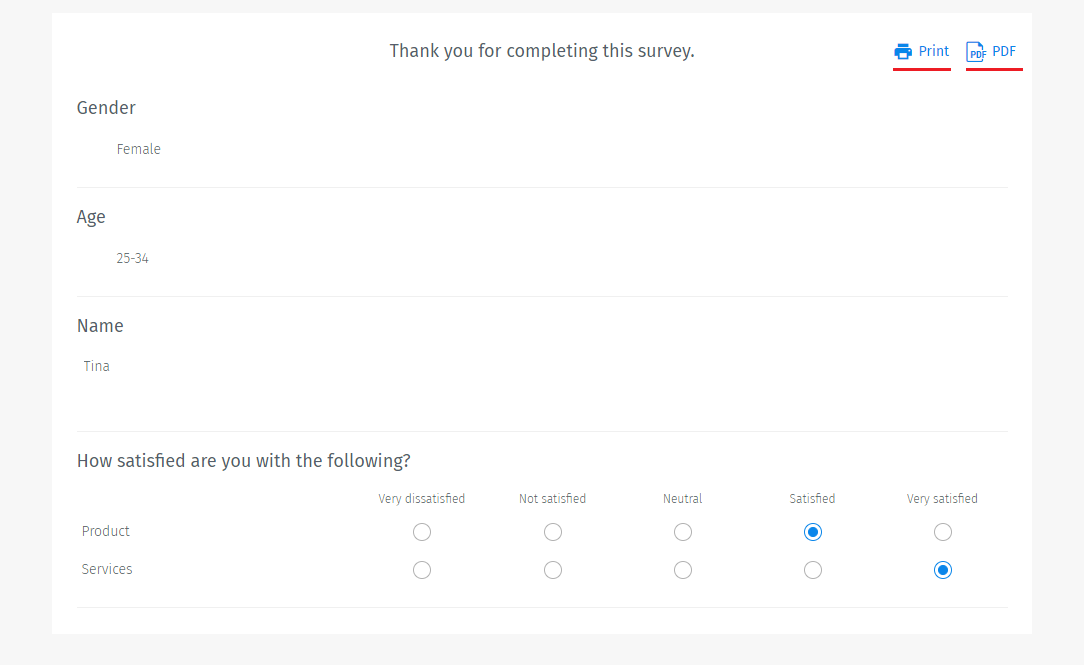Export survey using the PDF icon
This screenshot has height=665, width=1084.
point(976,51)
